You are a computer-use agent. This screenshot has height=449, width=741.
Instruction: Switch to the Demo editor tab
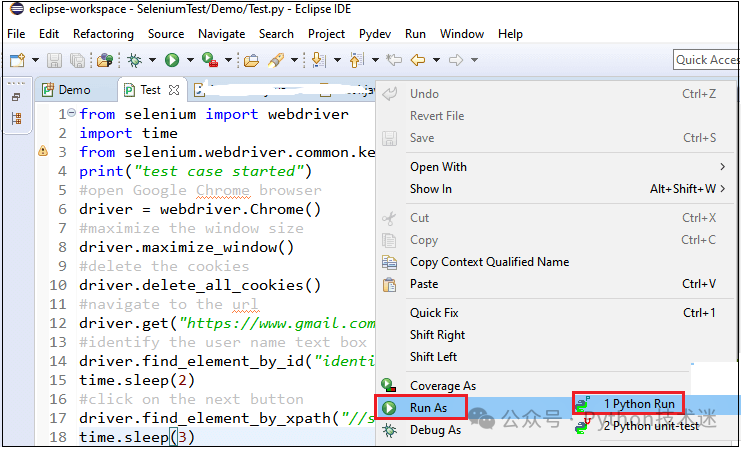(x=76, y=90)
